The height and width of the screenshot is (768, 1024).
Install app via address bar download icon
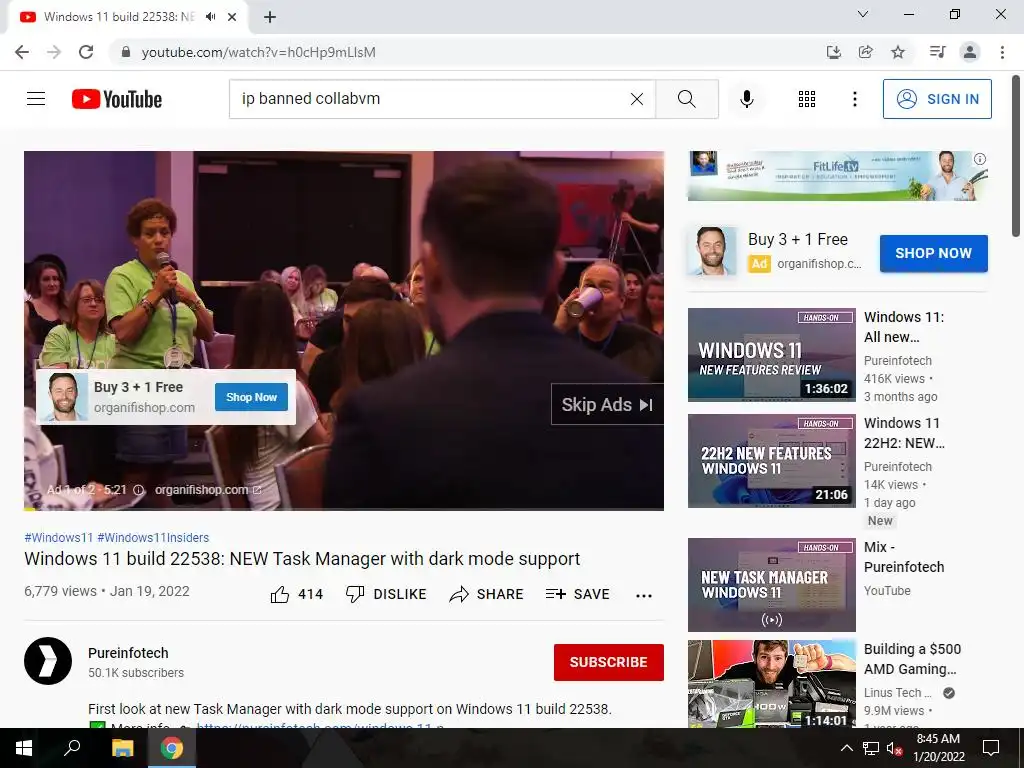(x=834, y=52)
